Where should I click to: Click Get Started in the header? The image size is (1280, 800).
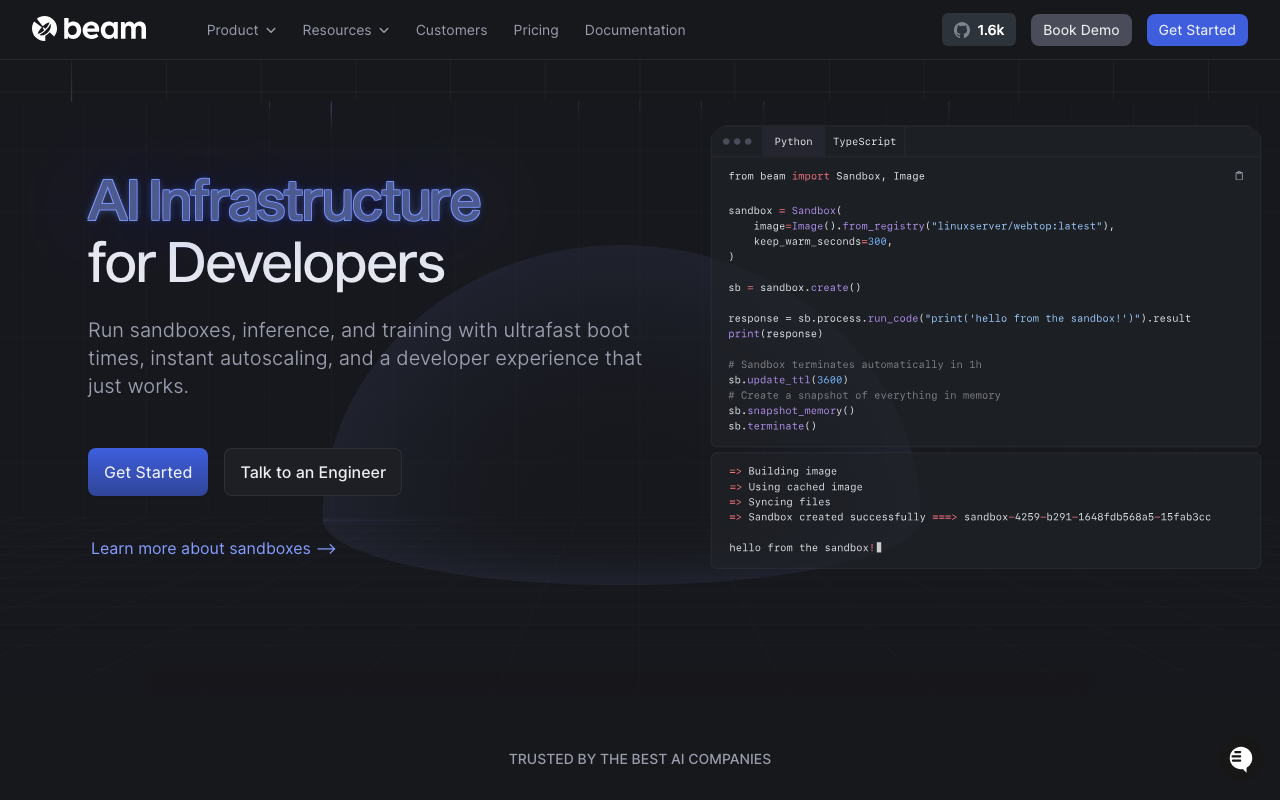click(x=1197, y=30)
